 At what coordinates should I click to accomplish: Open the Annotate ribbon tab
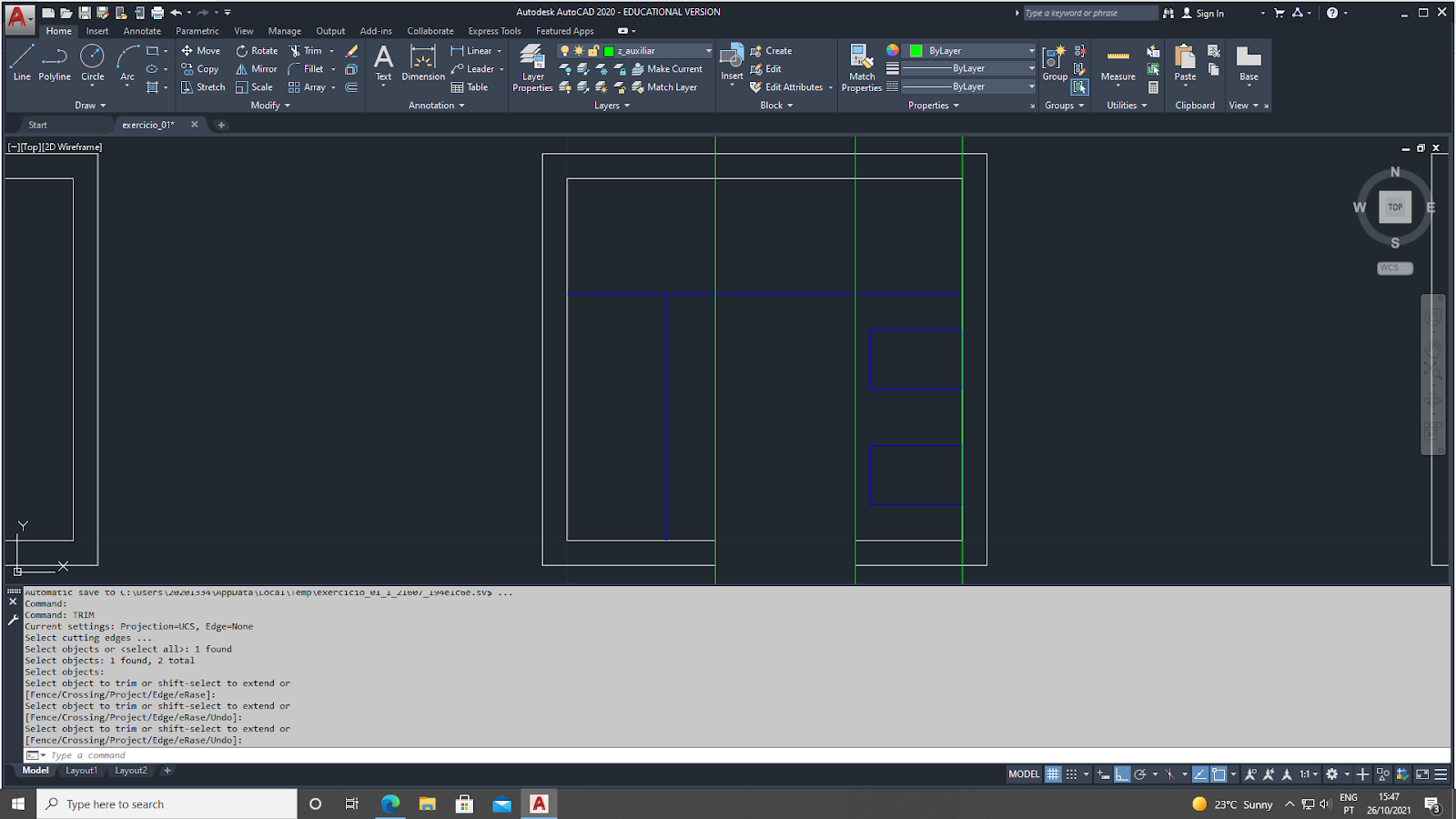142,31
